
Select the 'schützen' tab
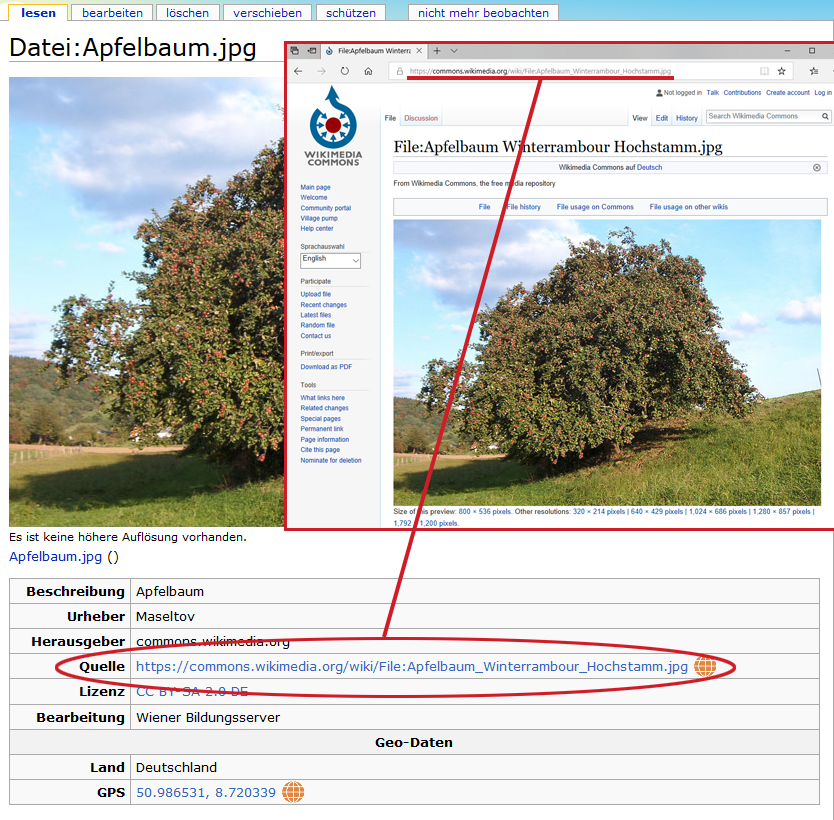coord(350,13)
